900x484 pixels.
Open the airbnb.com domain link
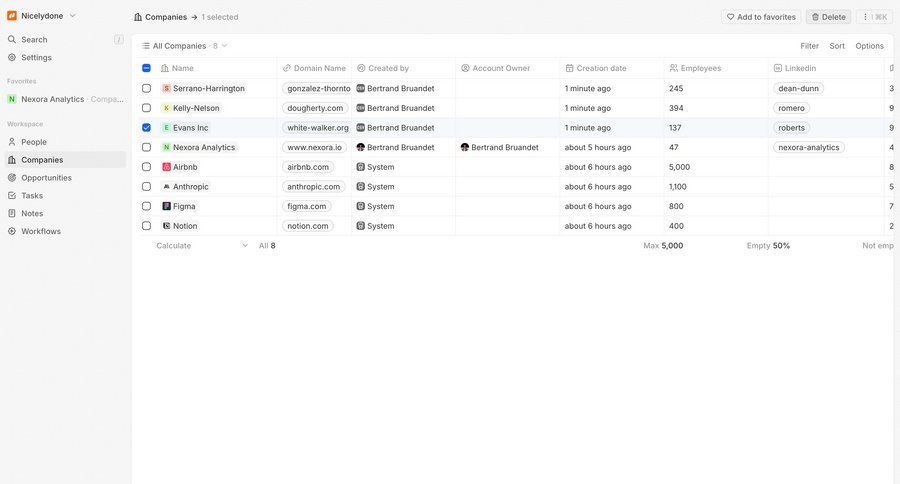click(308, 167)
